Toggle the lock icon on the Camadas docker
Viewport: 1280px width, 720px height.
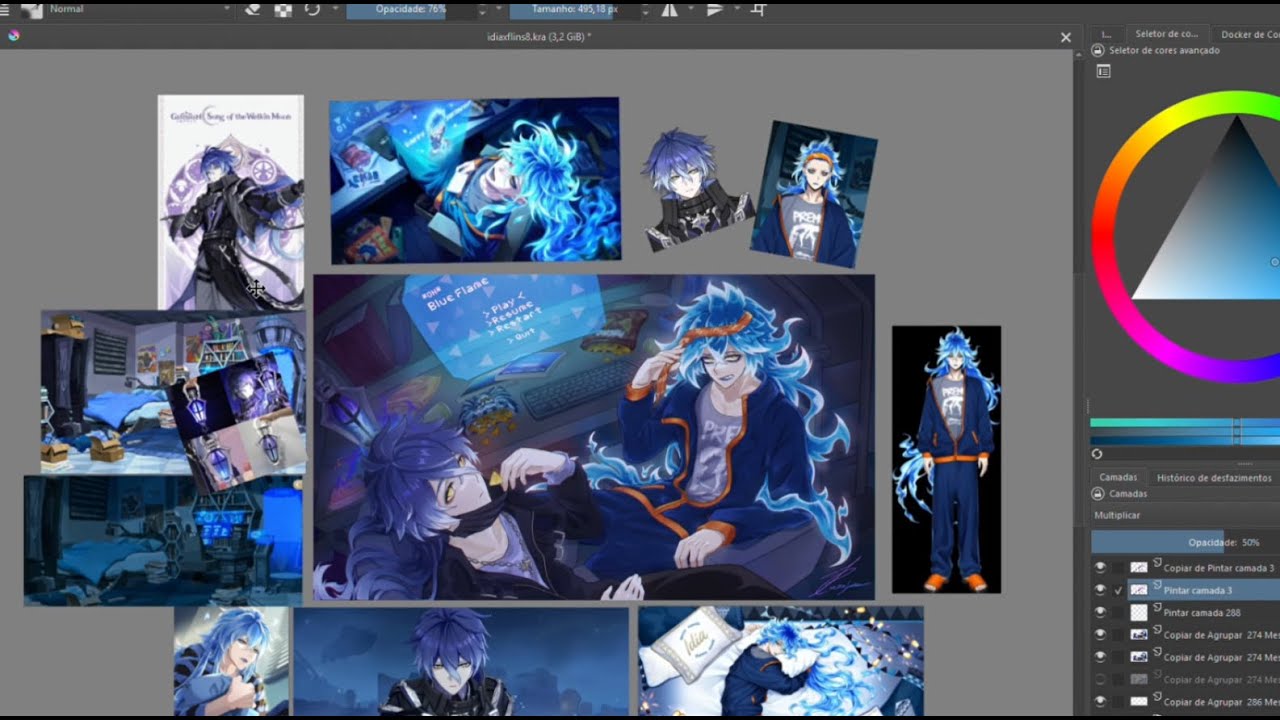pyautogui.click(x=1098, y=494)
